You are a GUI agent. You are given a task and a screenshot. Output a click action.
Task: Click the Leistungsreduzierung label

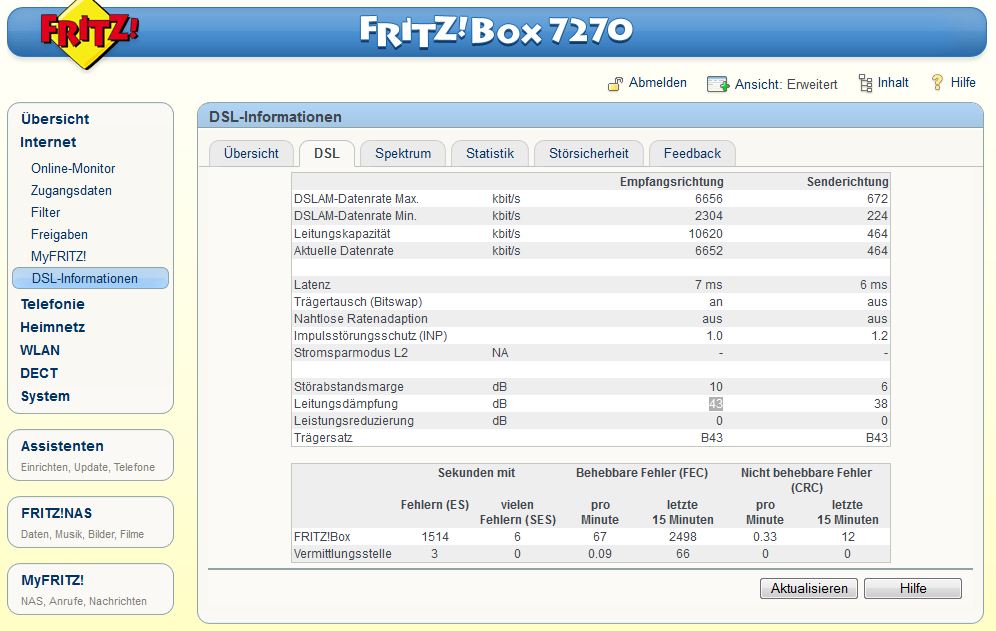pos(353,421)
